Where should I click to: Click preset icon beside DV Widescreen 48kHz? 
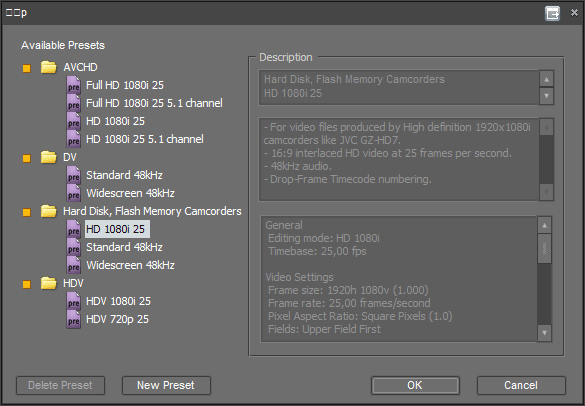[x=73, y=193]
